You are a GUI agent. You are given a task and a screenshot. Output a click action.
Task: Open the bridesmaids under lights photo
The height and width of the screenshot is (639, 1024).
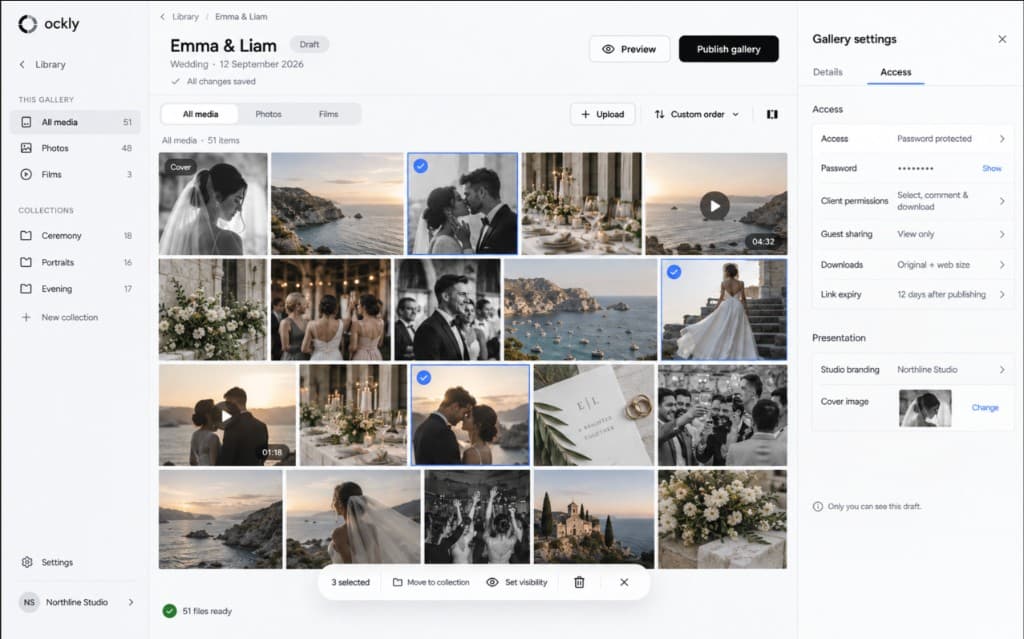[x=331, y=310]
